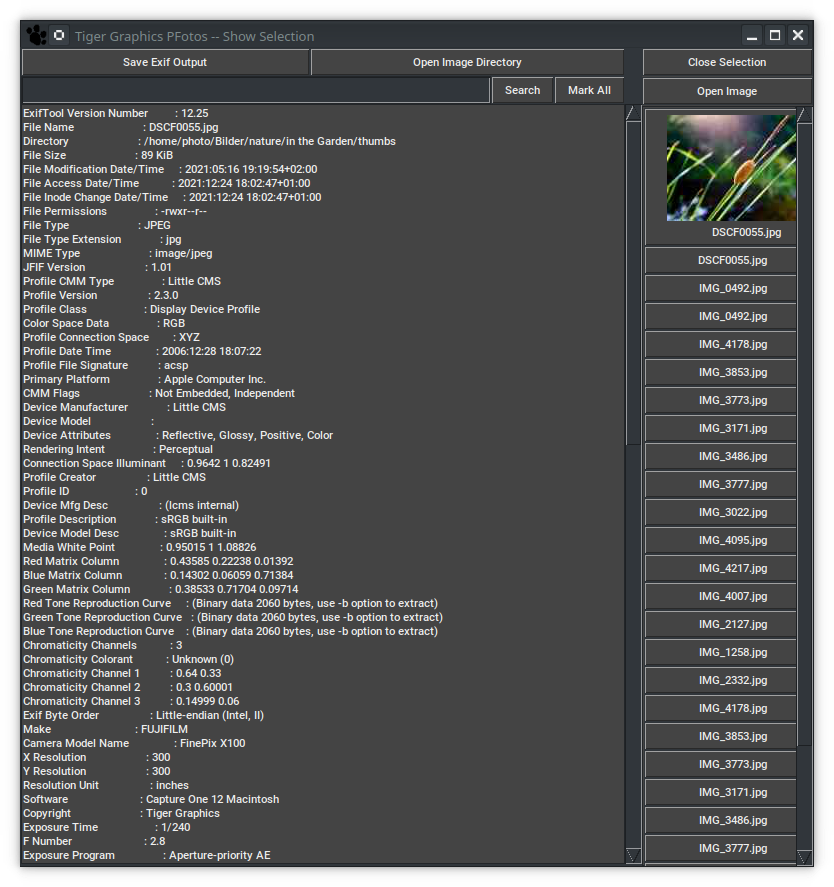Click the Search button

click(522, 90)
